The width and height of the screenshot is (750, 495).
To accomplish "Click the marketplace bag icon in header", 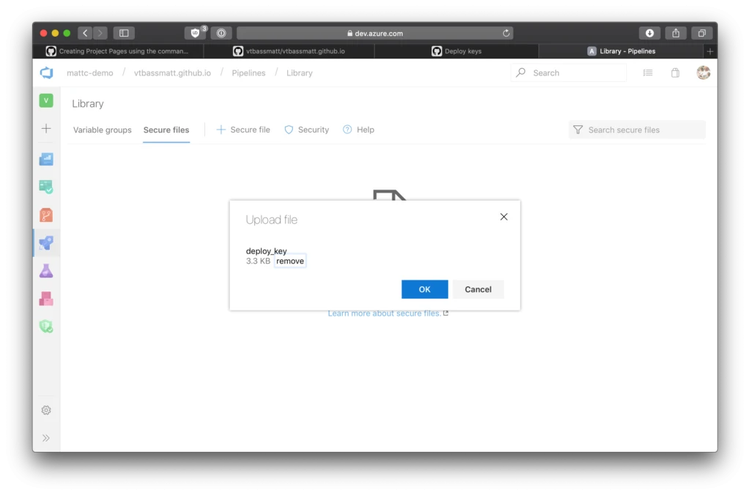I will pyautogui.click(x=675, y=73).
